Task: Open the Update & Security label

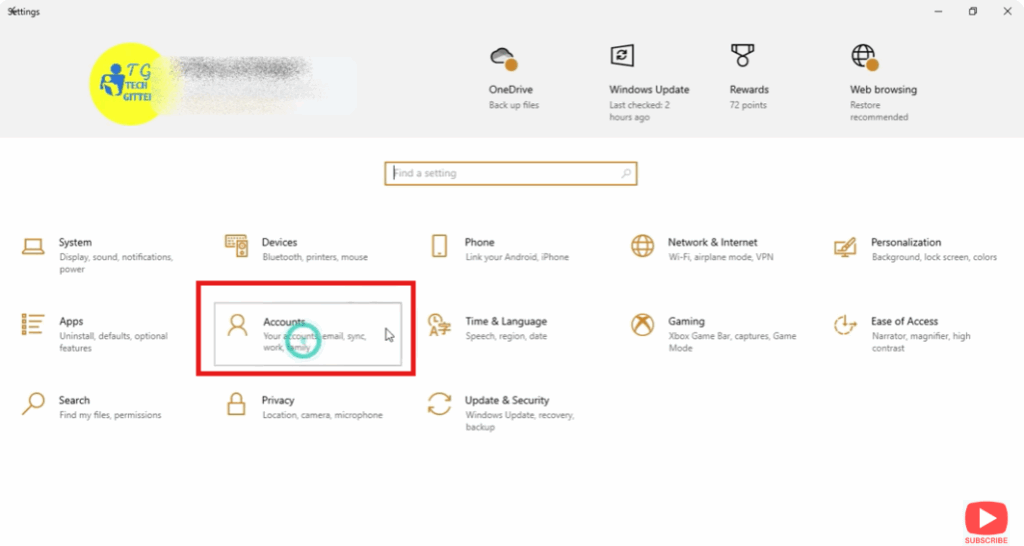Action: point(507,400)
